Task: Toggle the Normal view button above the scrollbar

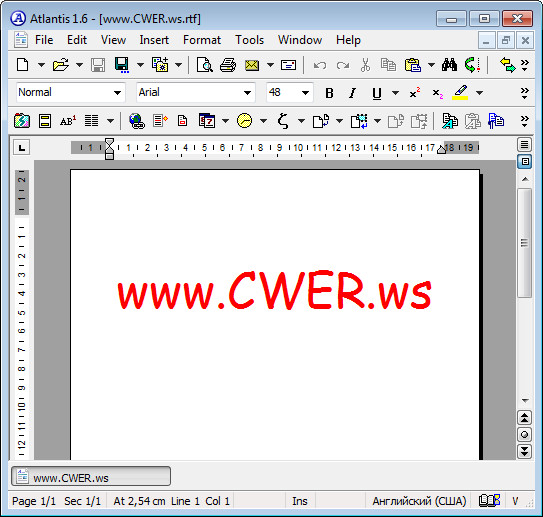Action: [524, 144]
